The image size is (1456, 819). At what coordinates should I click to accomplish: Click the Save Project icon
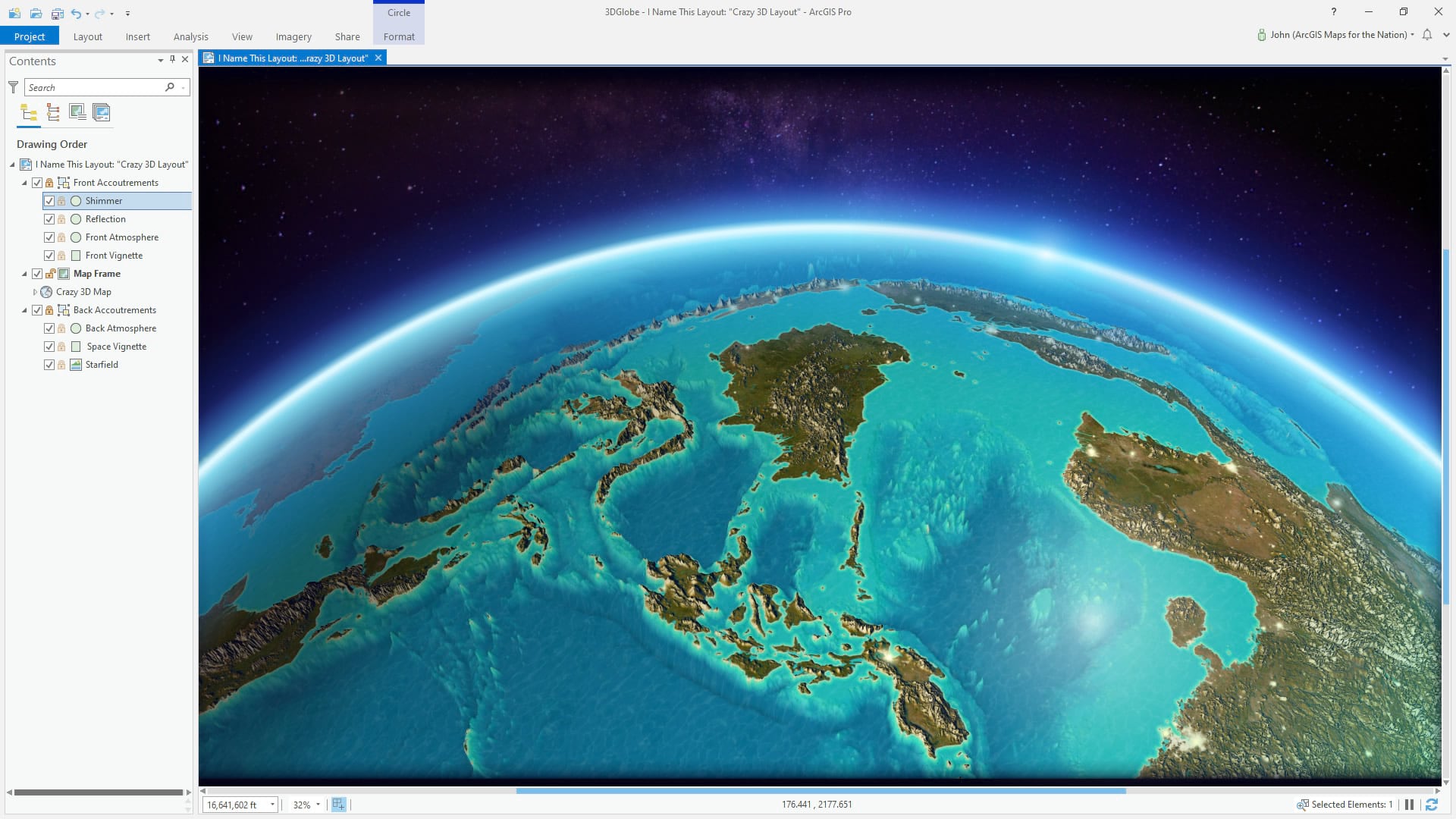click(x=58, y=13)
